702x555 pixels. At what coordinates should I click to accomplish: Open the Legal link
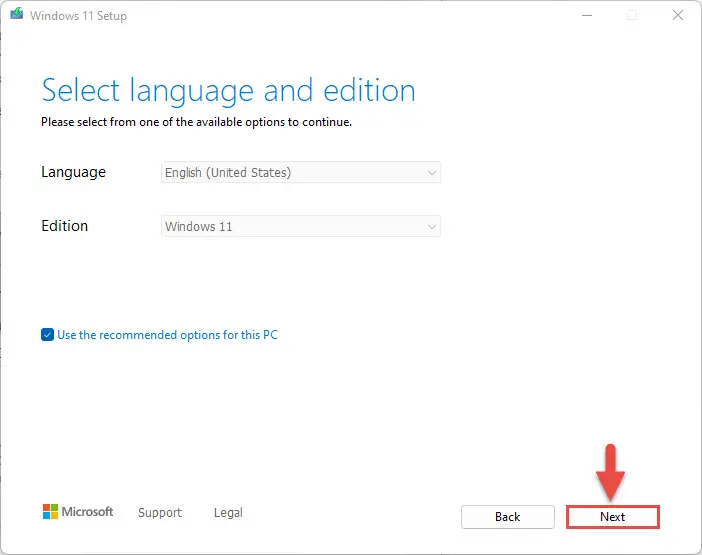point(228,512)
